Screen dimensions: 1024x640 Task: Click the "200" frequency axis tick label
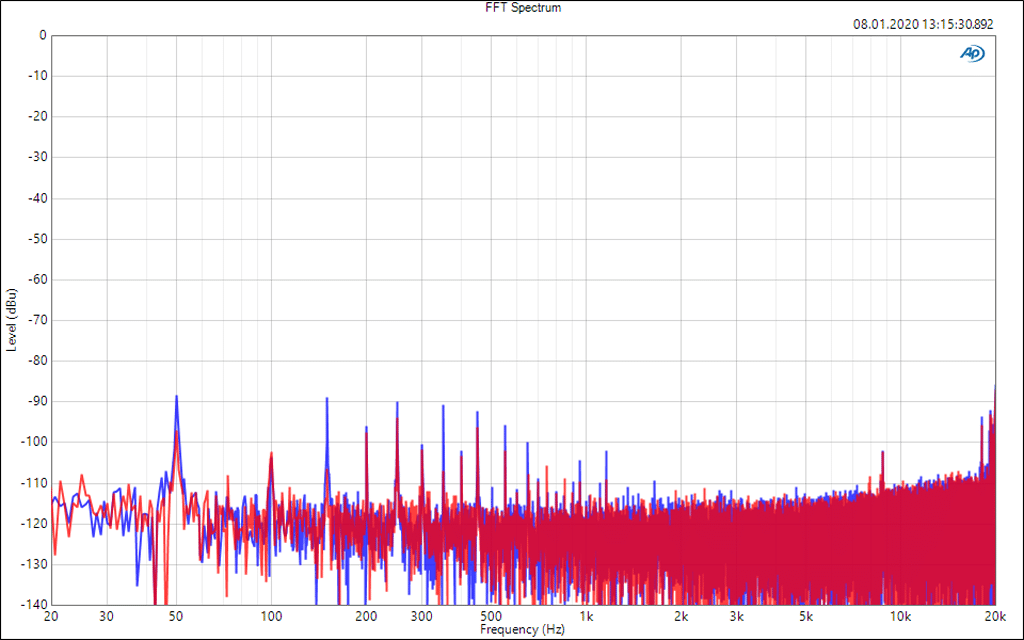pos(366,616)
